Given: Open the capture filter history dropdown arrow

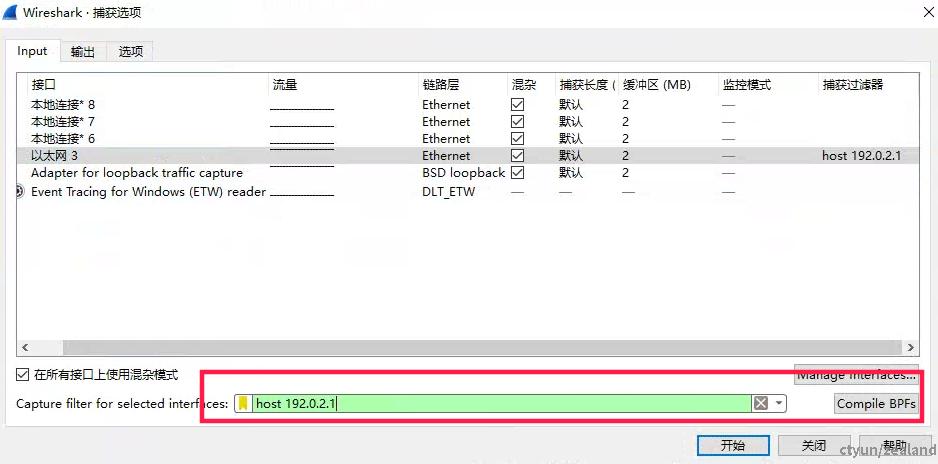Looking at the screenshot, I should [x=778, y=404].
